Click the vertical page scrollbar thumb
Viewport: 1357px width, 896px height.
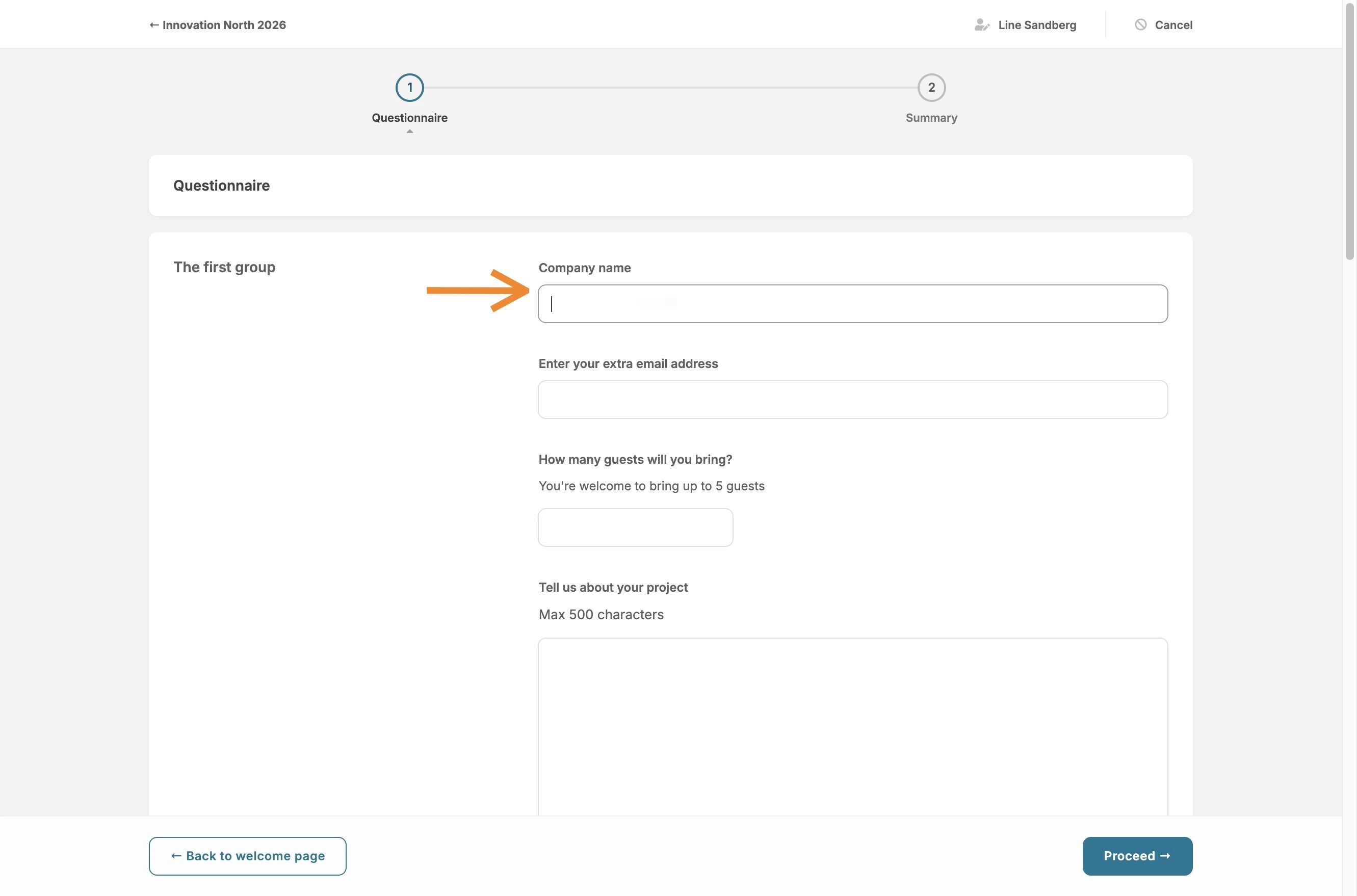pos(1349,131)
